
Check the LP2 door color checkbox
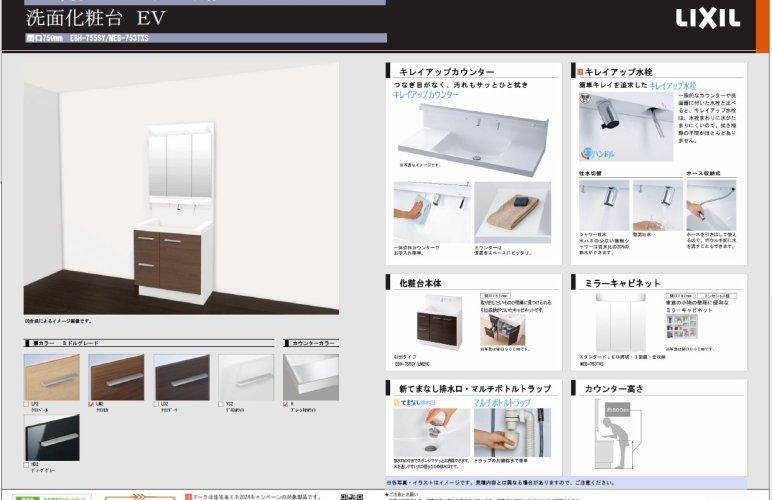tap(26, 403)
